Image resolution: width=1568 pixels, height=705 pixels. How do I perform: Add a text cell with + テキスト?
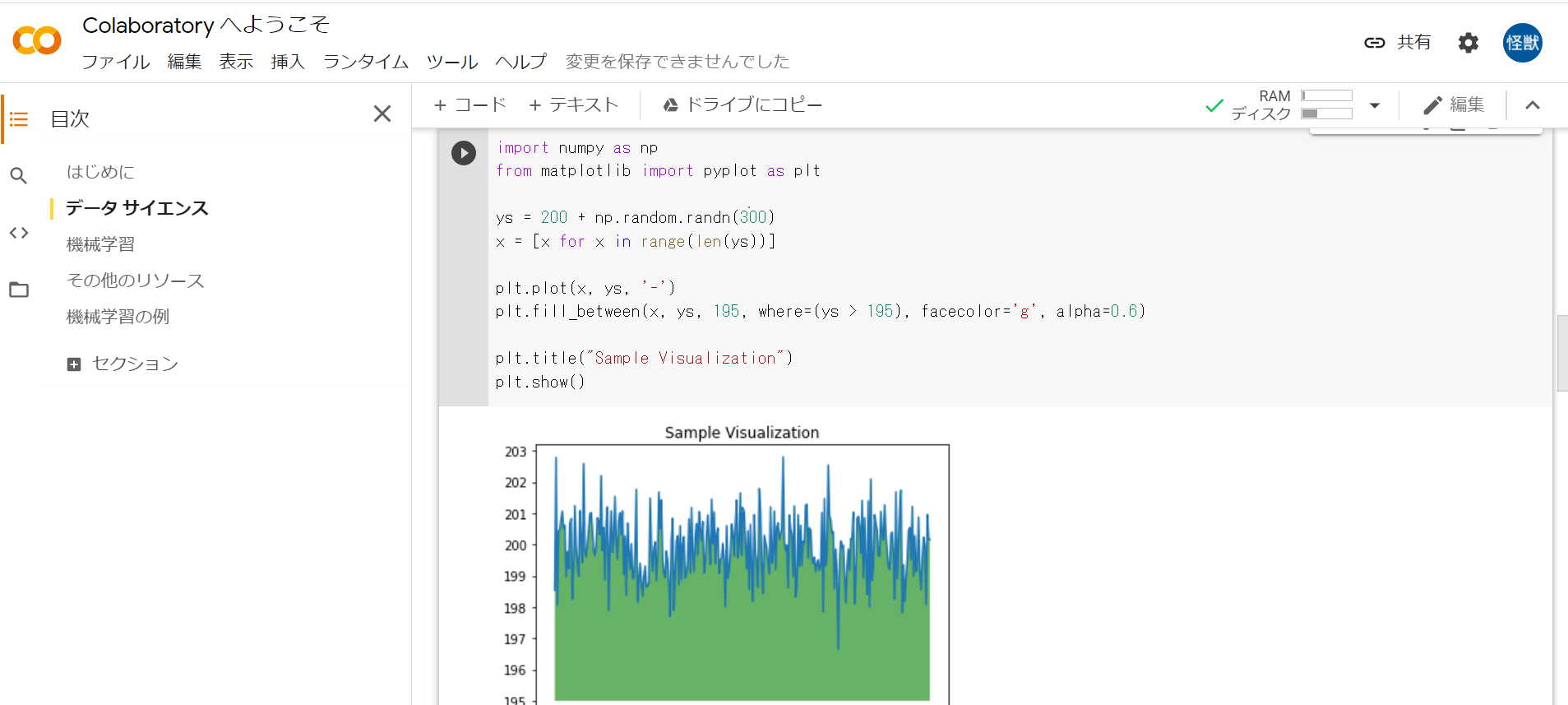tap(573, 104)
